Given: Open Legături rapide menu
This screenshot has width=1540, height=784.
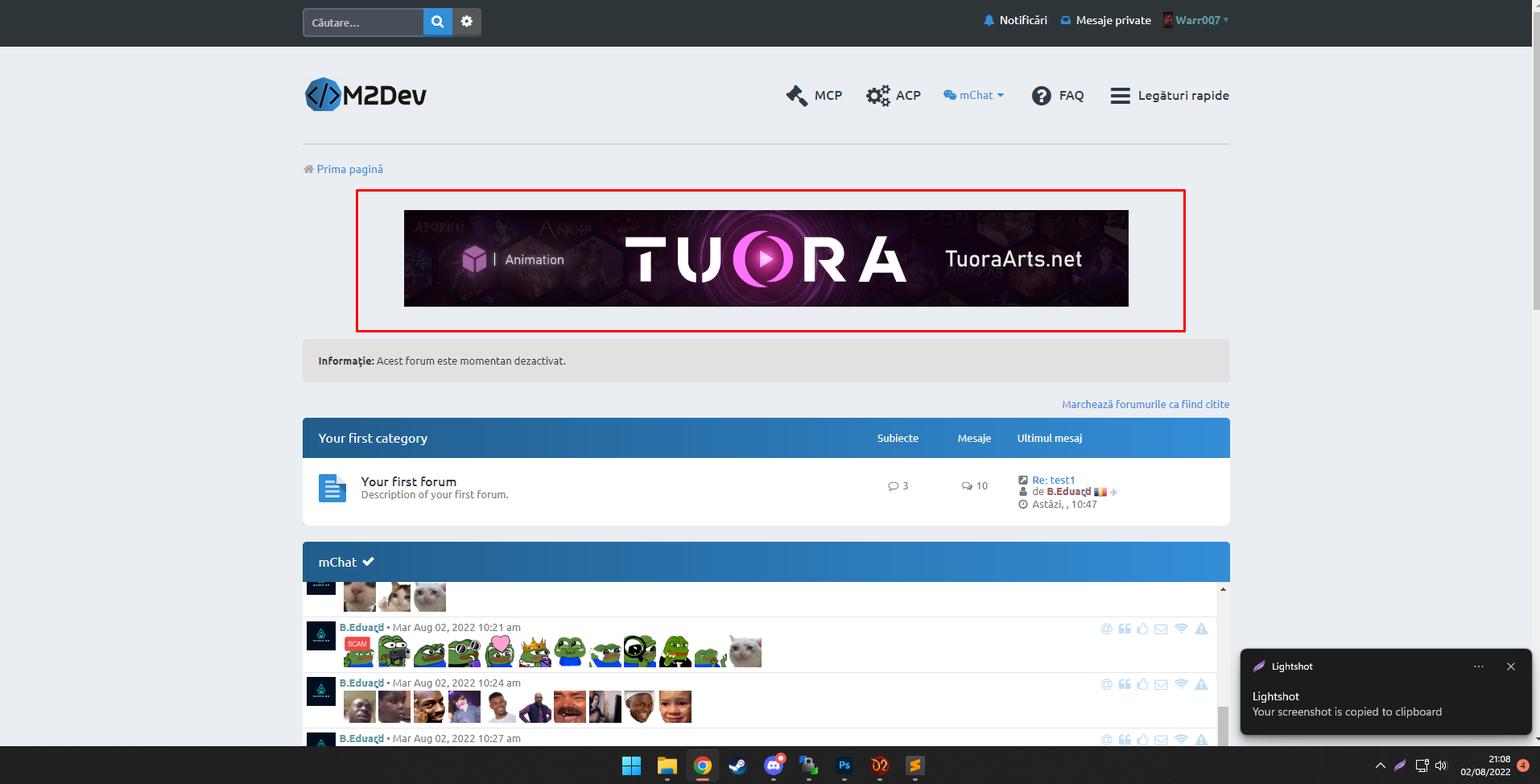Looking at the screenshot, I should pyautogui.click(x=1170, y=95).
